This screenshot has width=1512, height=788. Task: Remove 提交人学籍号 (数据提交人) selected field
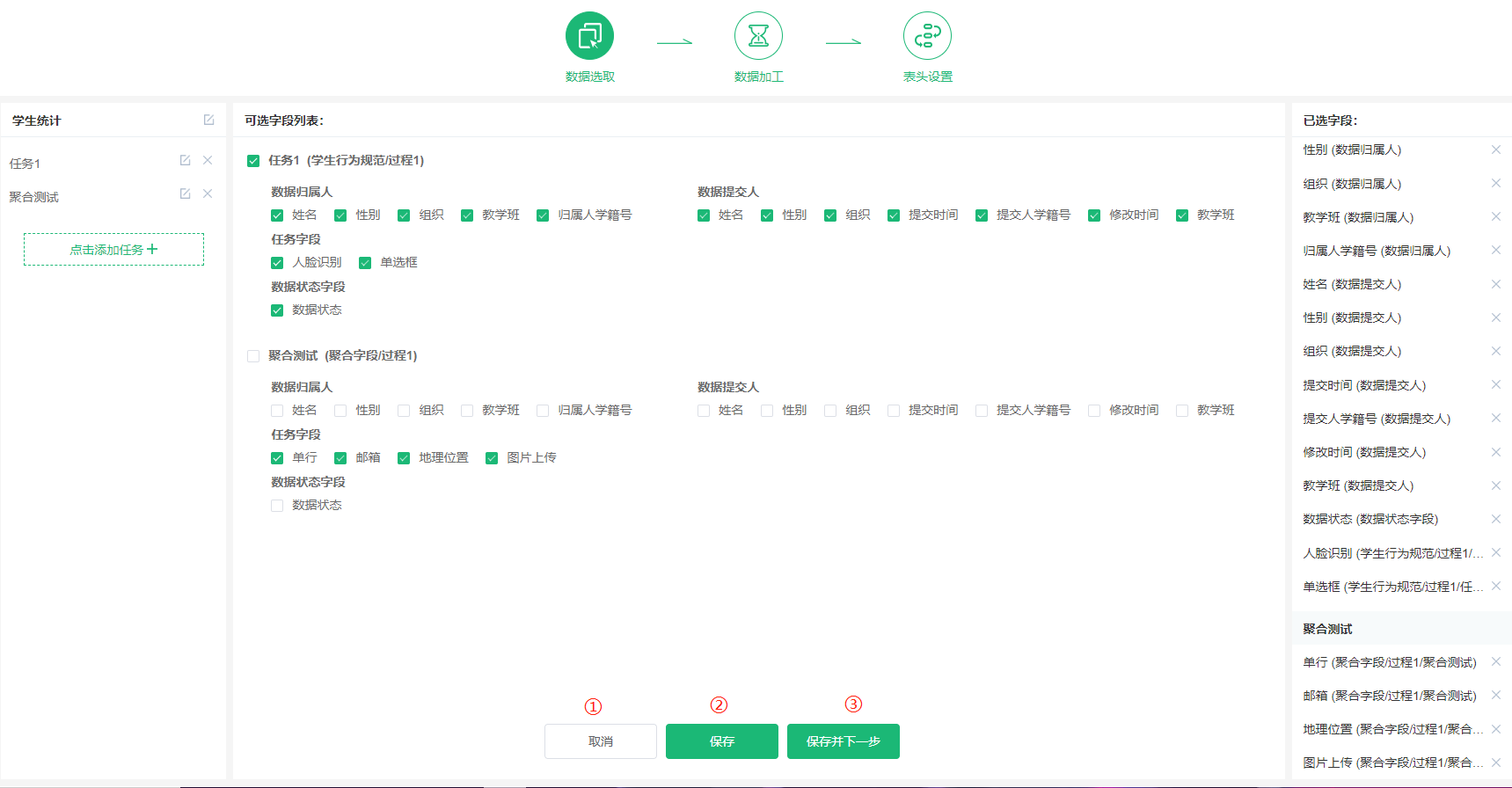click(x=1495, y=418)
